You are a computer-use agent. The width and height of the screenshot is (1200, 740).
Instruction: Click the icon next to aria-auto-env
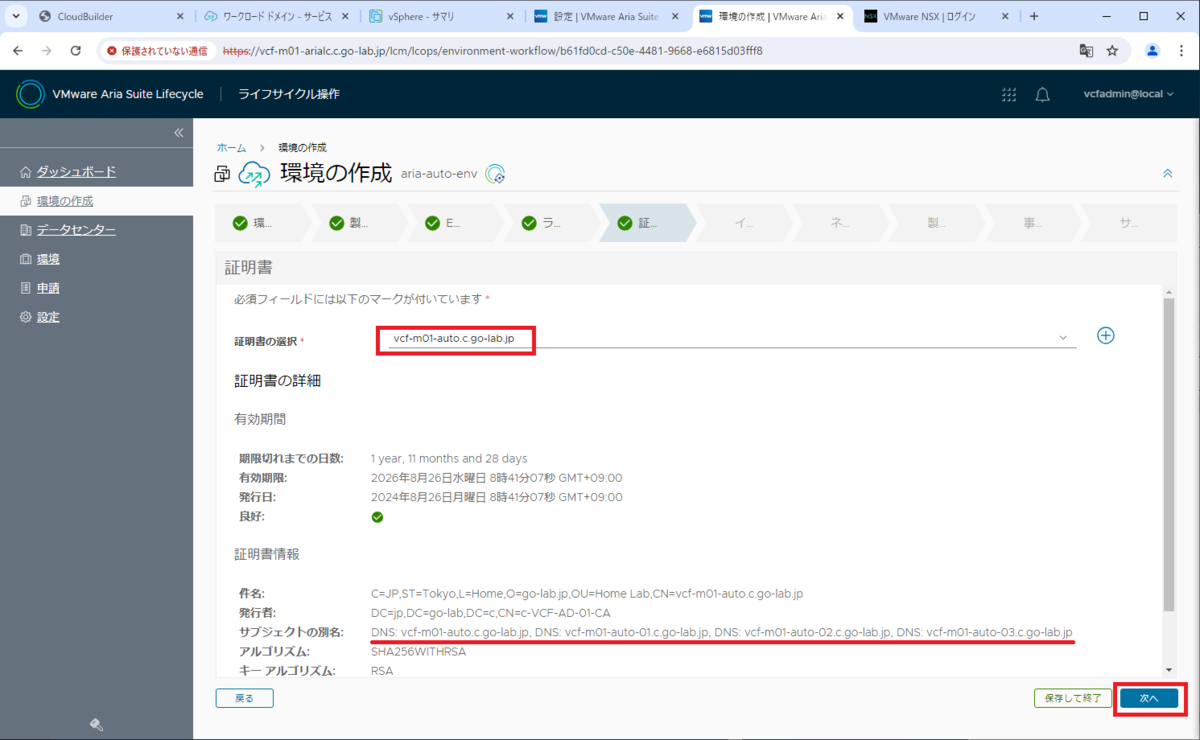pyautogui.click(x=495, y=174)
